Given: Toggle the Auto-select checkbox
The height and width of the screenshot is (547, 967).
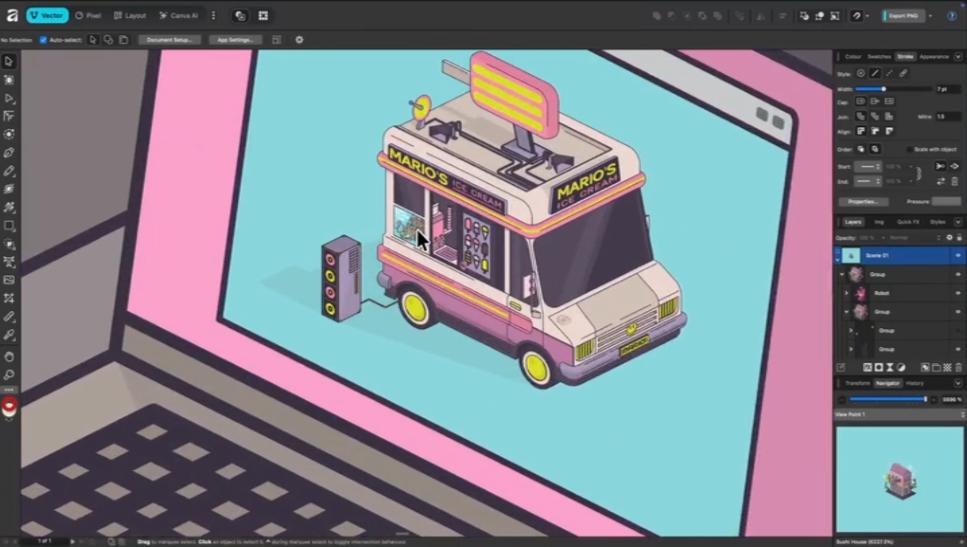Looking at the screenshot, I should coord(43,40).
